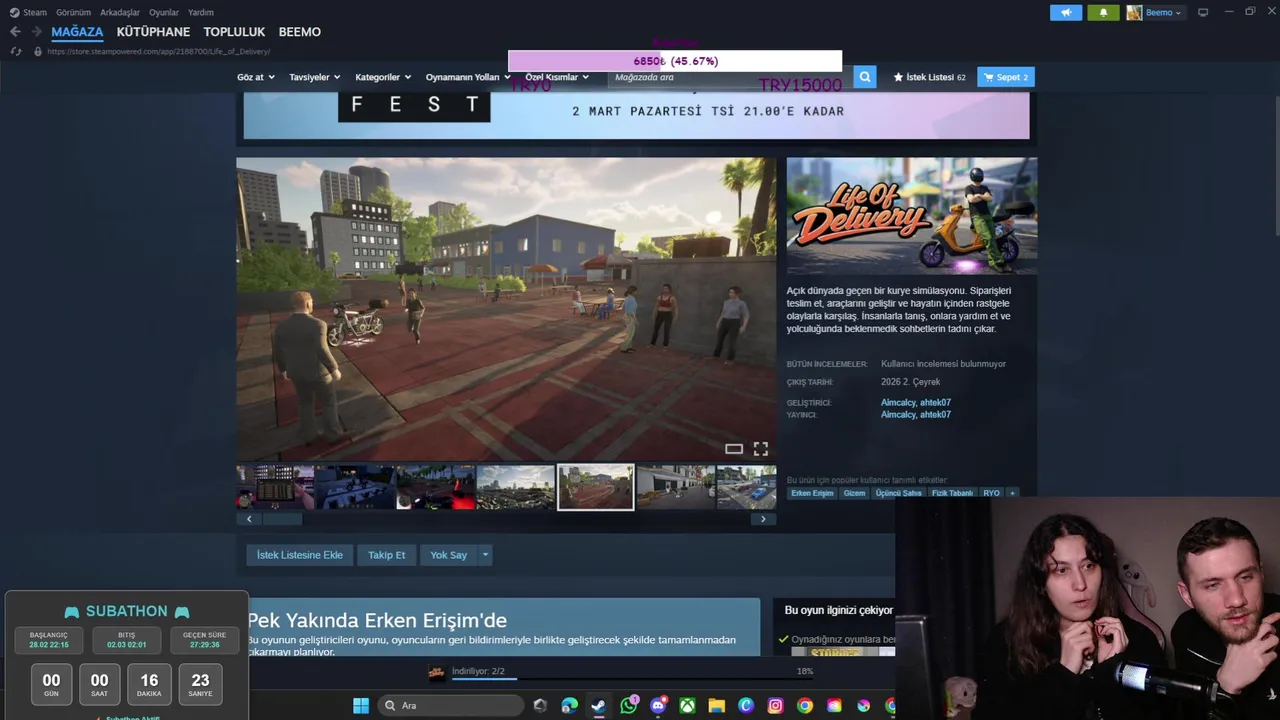Open Discord from the taskbar
The width and height of the screenshot is (1280, 720).
[x=658, y=706]
